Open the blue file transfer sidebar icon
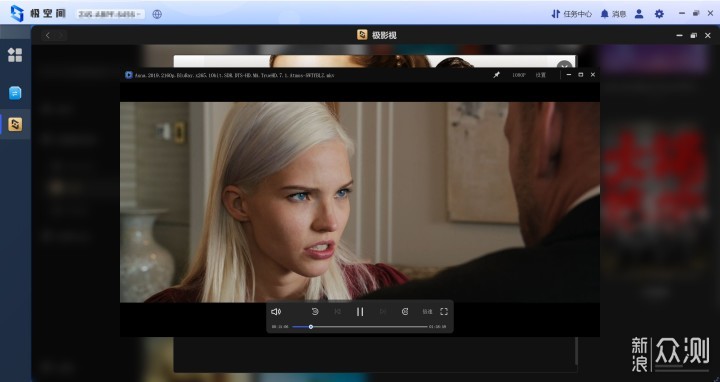Screen dimensions: 720x382 (15, 93)
